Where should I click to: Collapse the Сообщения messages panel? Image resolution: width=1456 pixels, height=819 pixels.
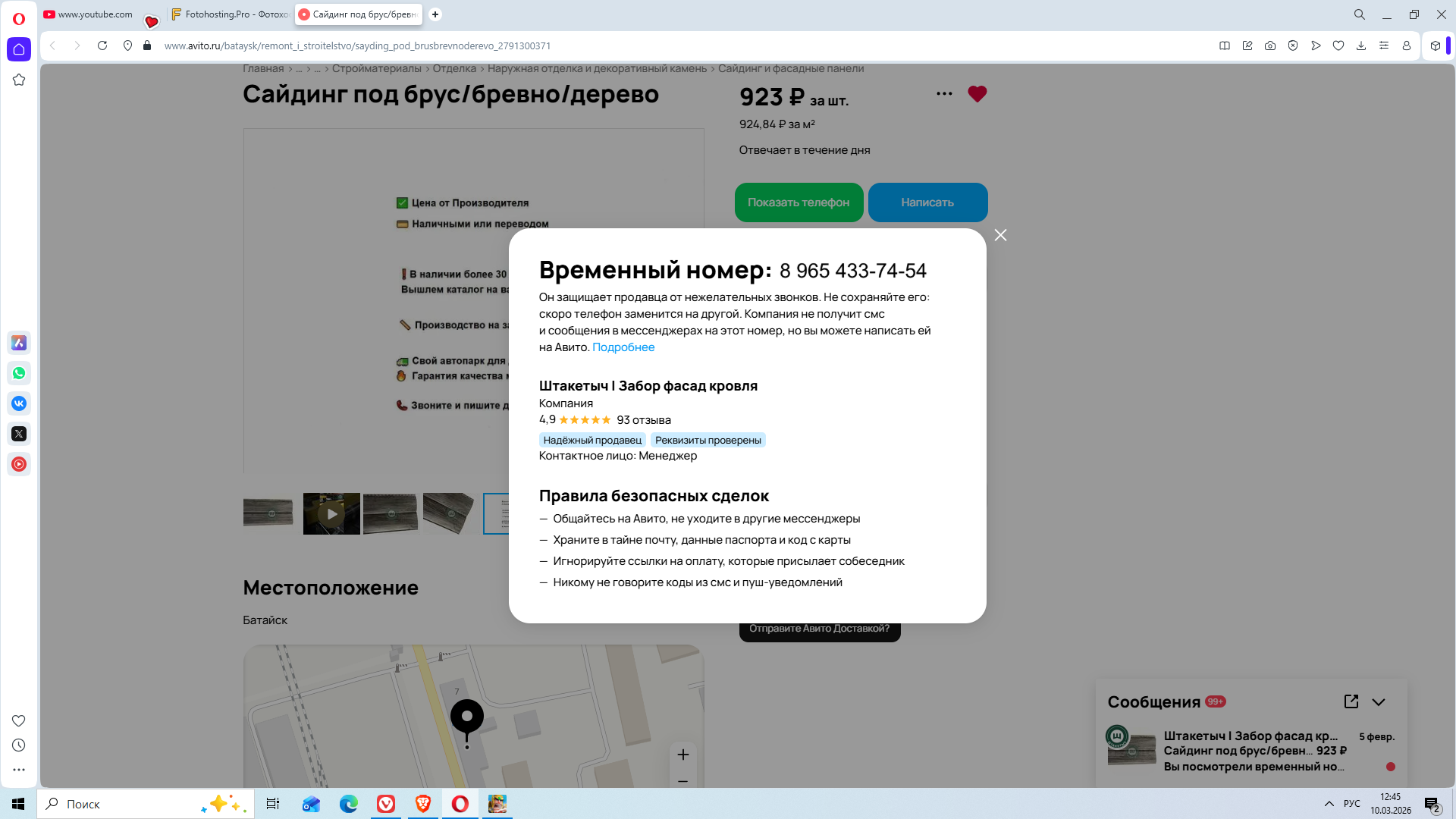coord(1379,702)
